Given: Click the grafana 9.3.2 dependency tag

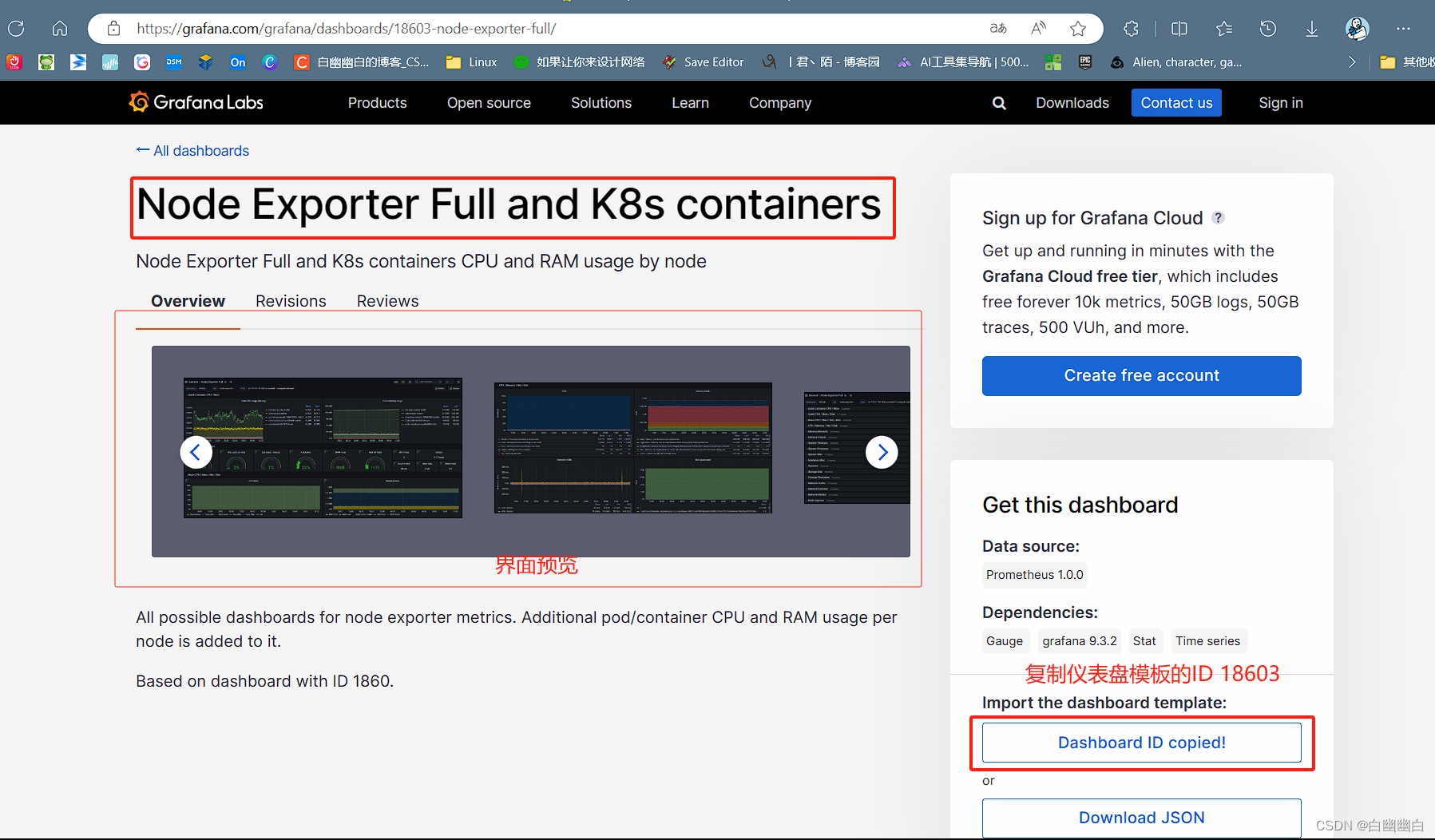Looking at the screenshot, I should (x=1080, y=641).
